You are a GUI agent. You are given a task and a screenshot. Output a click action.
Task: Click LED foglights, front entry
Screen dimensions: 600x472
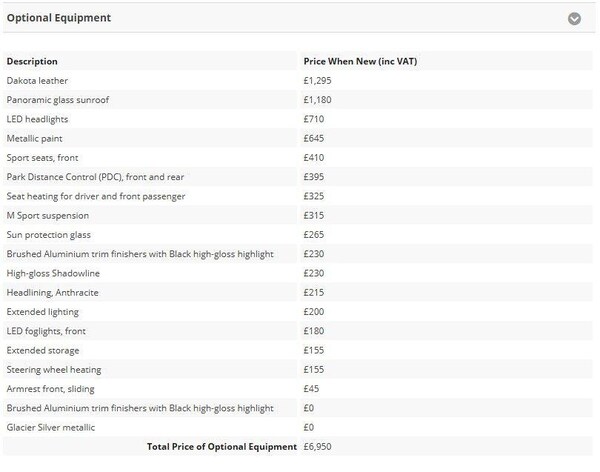[46, 331]
